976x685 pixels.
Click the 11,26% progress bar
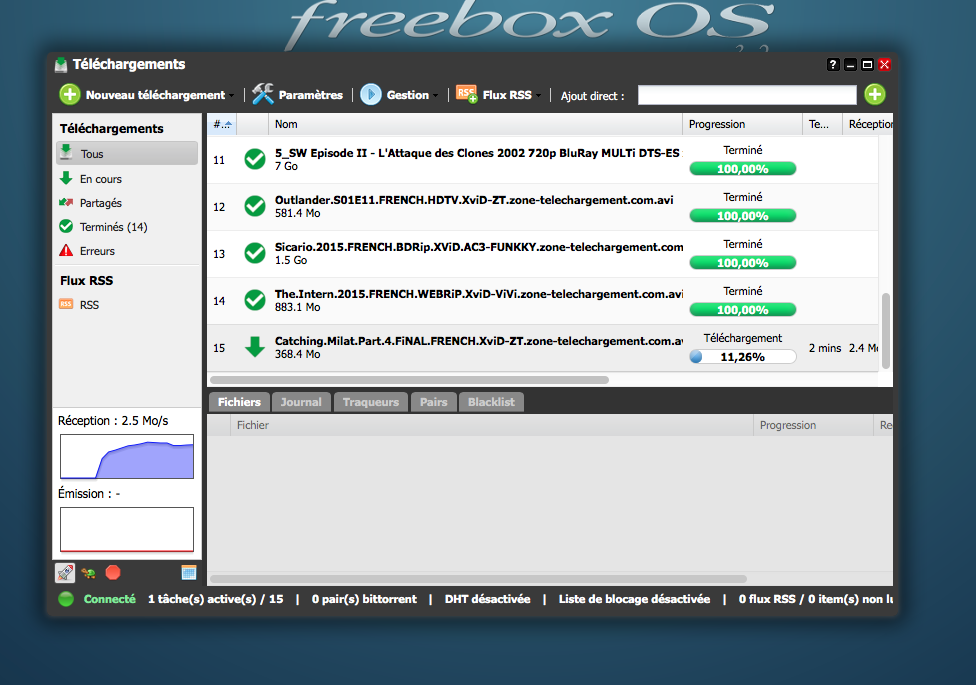coord(743,357)
